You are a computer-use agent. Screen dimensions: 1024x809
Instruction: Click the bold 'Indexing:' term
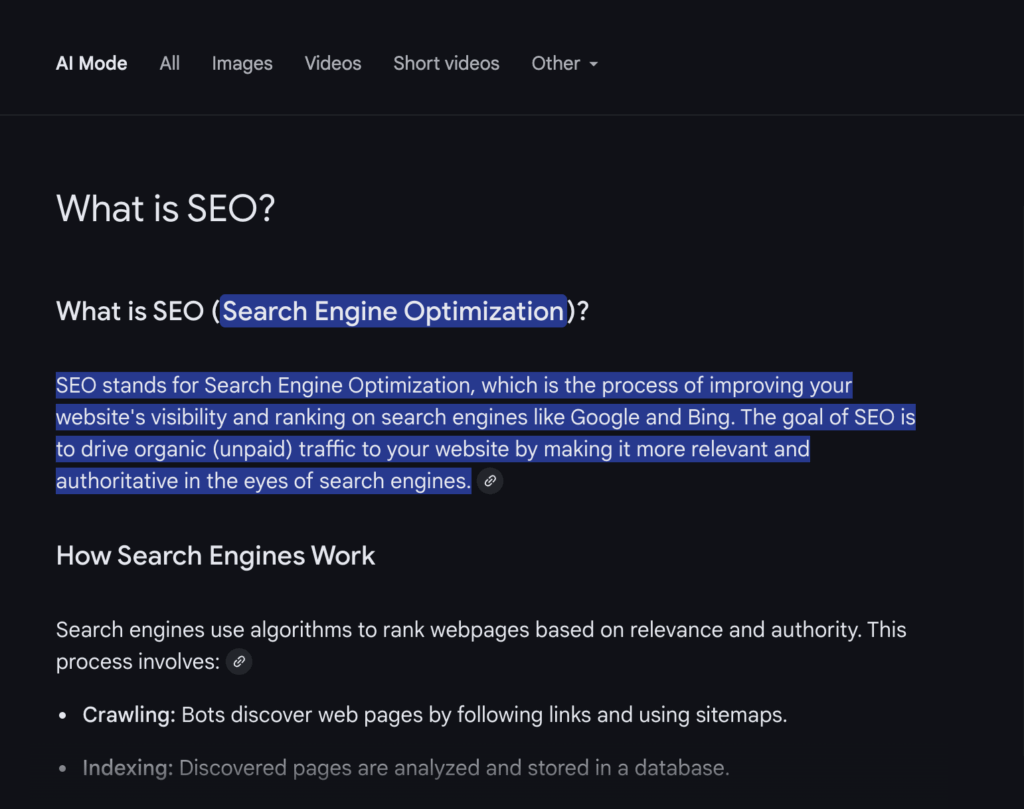pos(128,768)
